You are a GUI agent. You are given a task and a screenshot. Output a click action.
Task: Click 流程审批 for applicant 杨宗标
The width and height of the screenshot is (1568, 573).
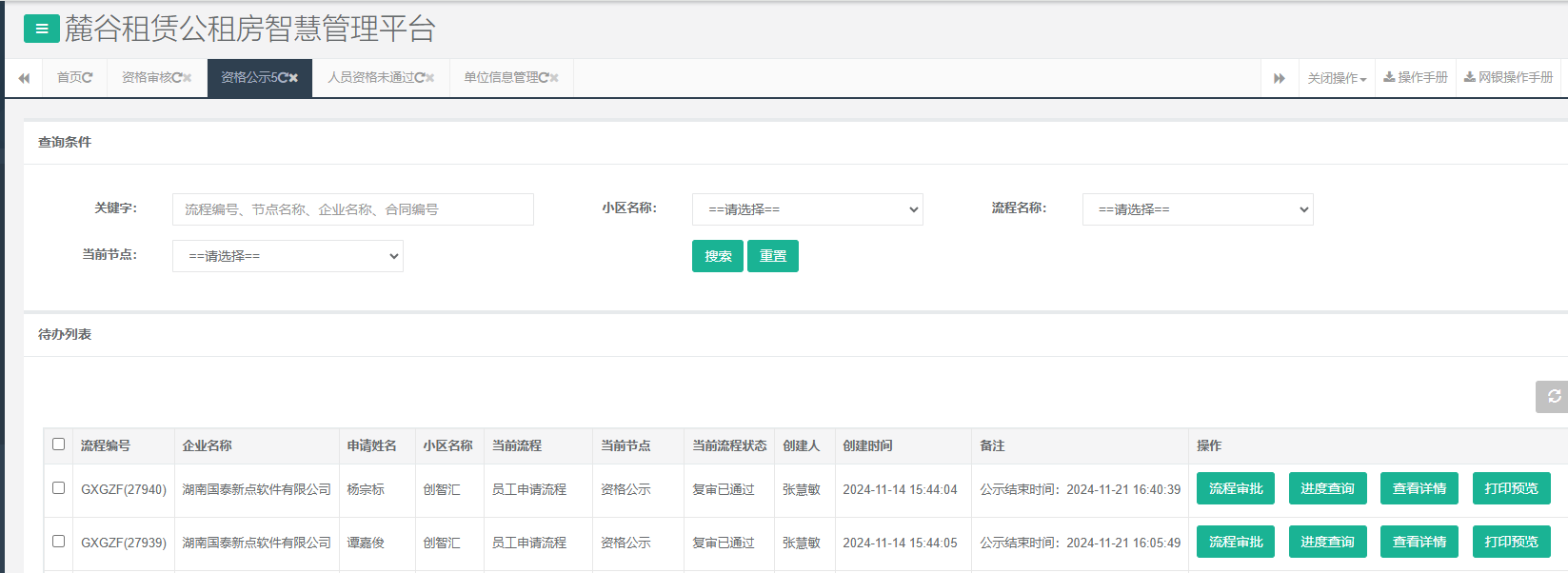[1235, 488]
